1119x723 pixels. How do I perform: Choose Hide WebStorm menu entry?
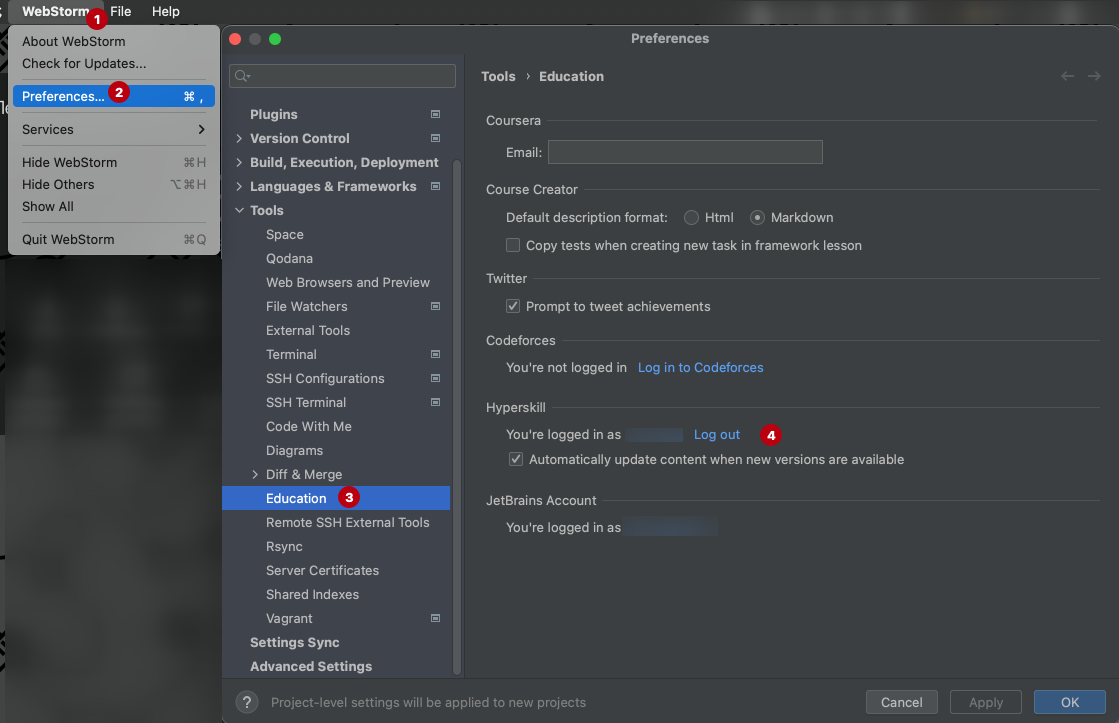tap(113, 163)
